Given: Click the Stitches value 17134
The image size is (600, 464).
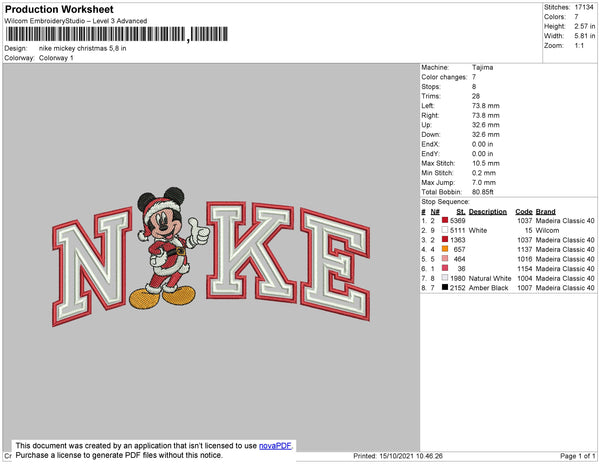Looking at the screenshot, I should (584, 7).
